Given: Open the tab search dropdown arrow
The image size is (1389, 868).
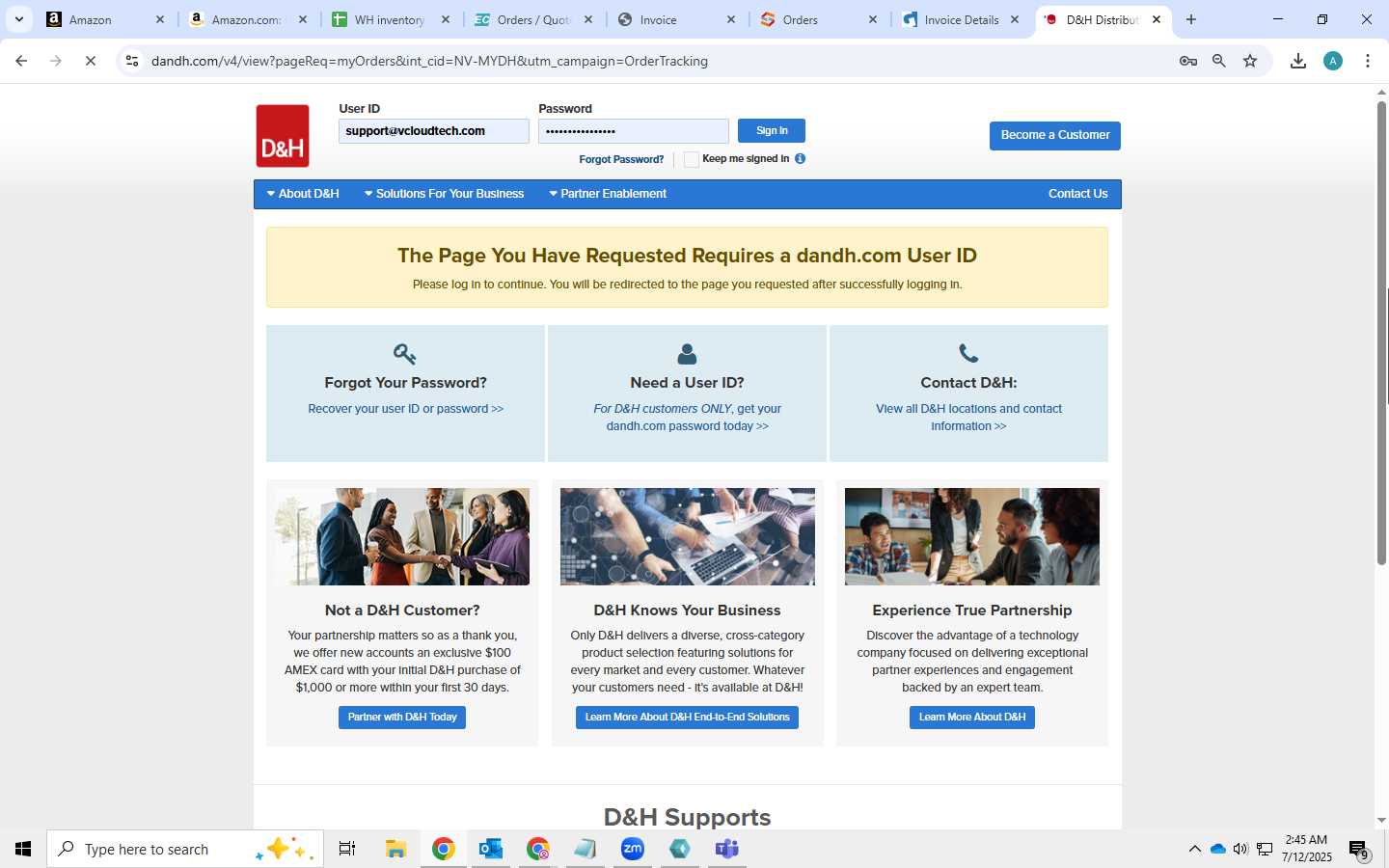Looking at the screenshot, I should coord(18,19).
